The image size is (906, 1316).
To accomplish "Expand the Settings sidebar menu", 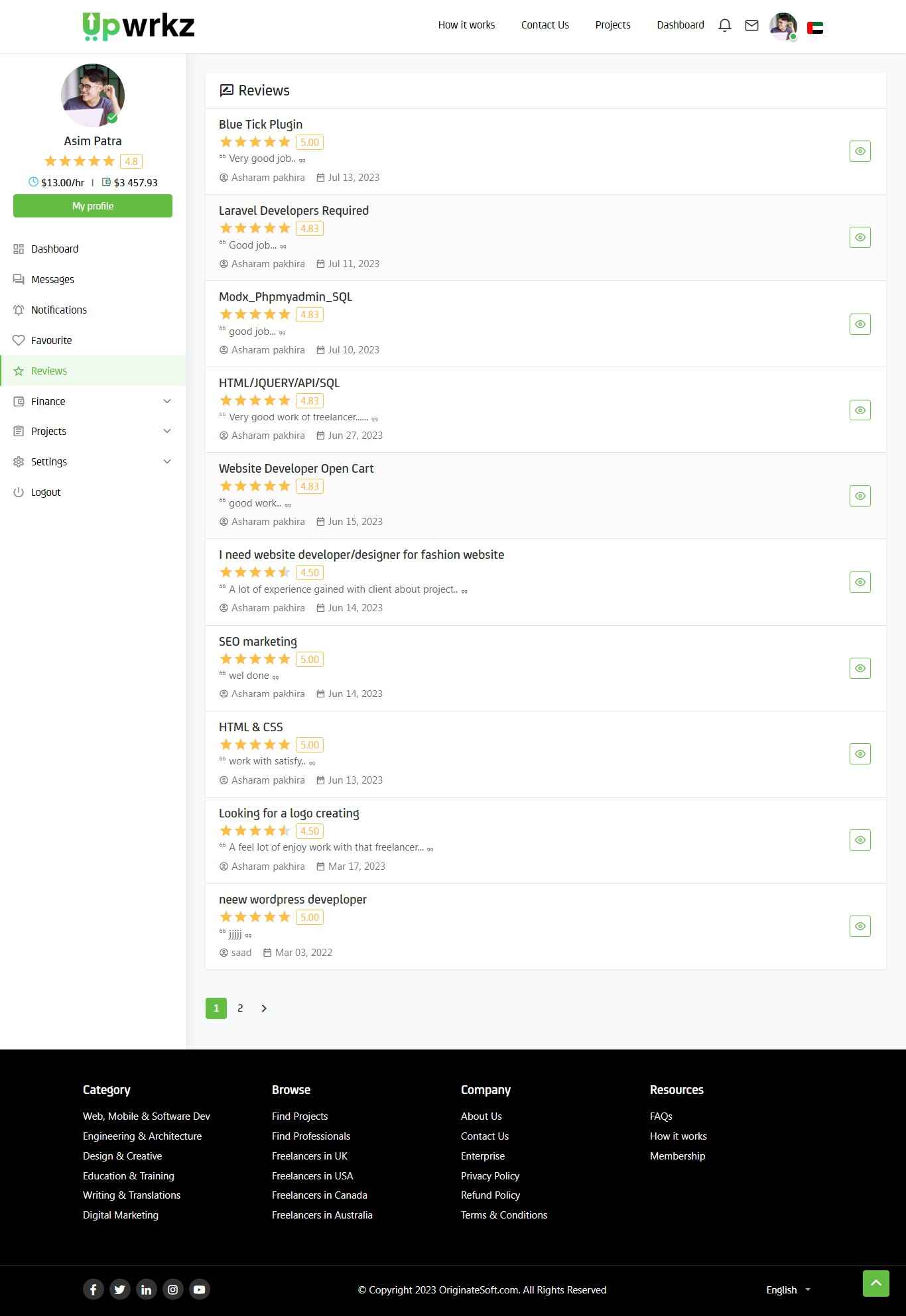I will coord(49,461).
